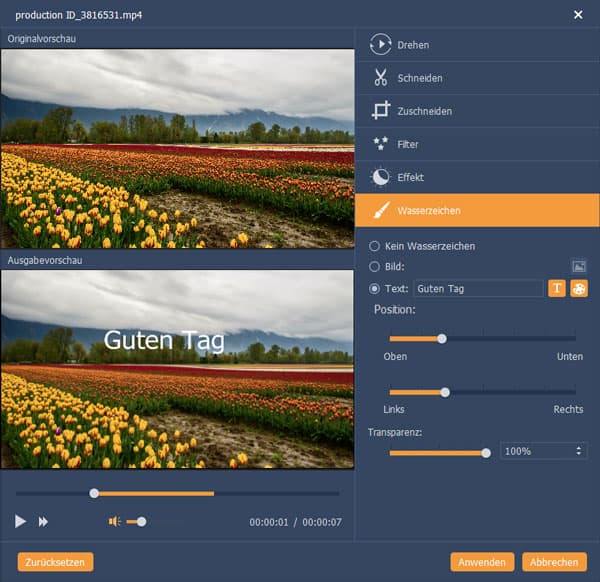Adjust the transparency percentage stepper arrows
The width and height of the screenshot is (600, 582).
(x=580, y=451)
